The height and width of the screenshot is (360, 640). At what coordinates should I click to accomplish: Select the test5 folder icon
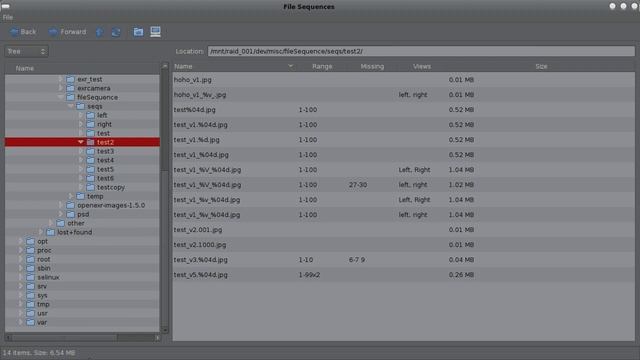91,169
